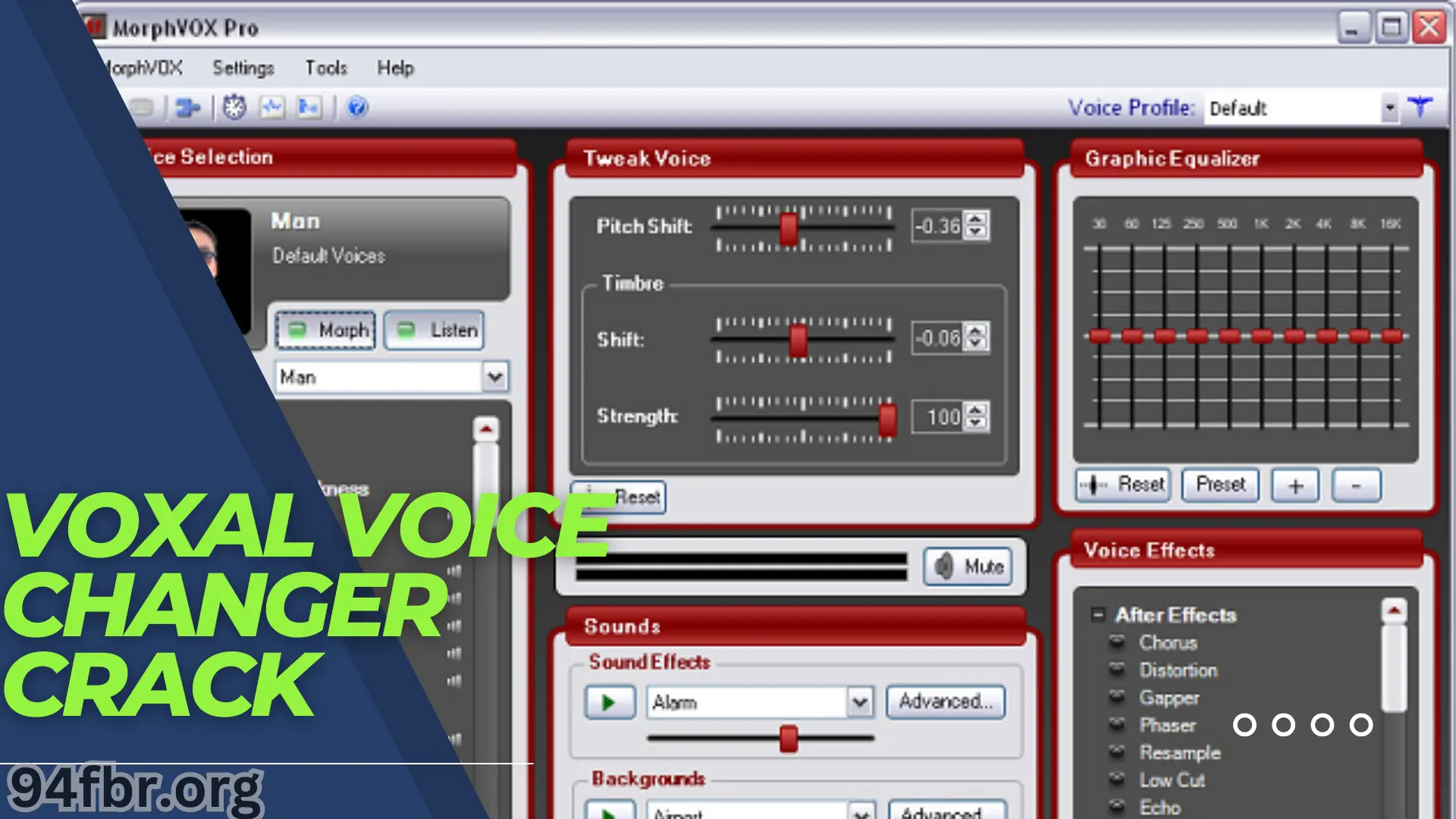
Task: Open the equalizer Preset button
Action: tap(1221, 485)
